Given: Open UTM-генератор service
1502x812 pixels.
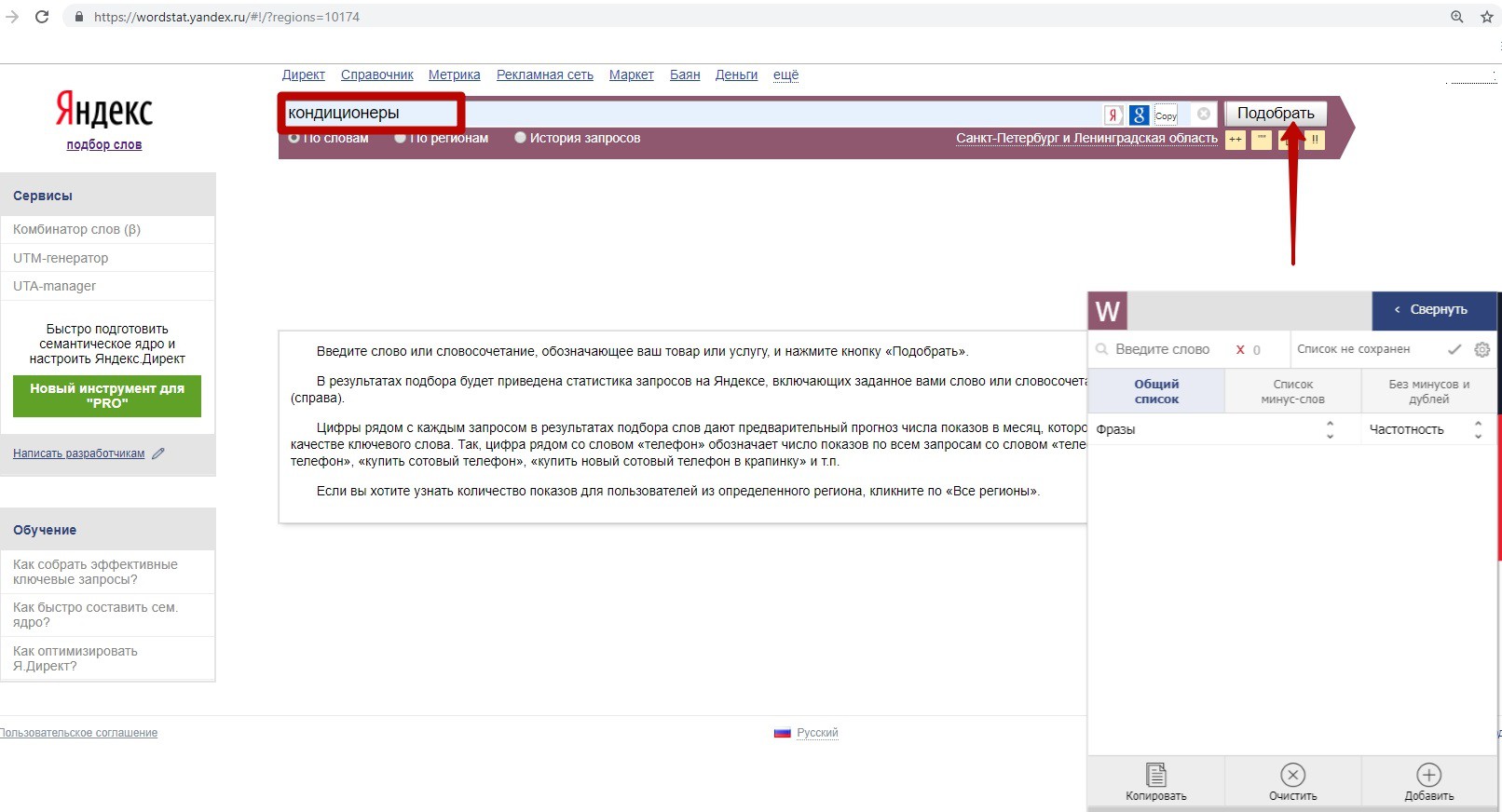Looking at the screenshot, I should [61, 258].
